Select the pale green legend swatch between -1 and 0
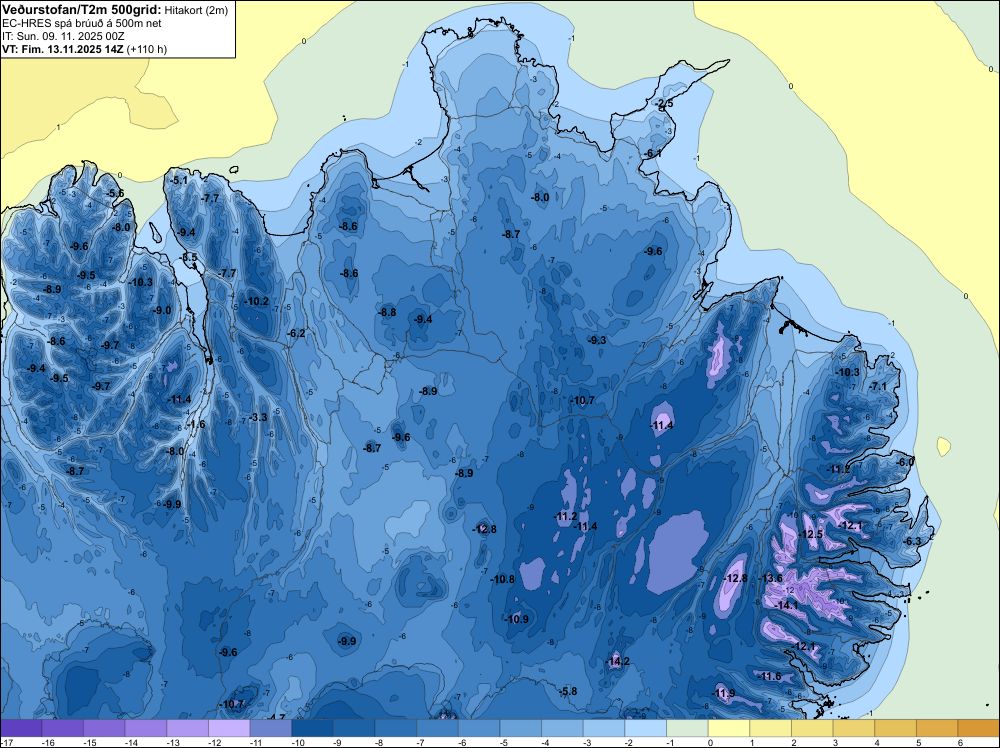 click(x=687, y=728)
